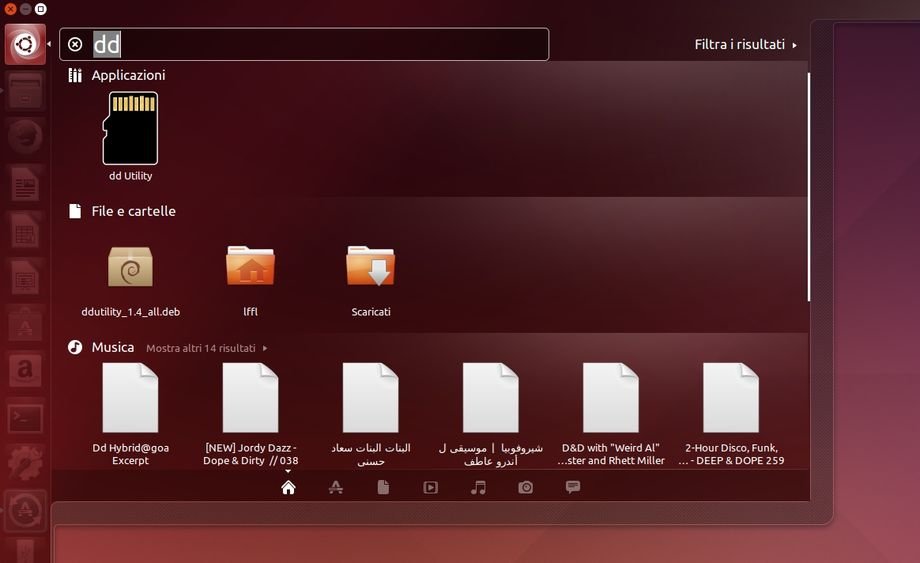
Task: Expand Mostra altri 14 risultati
Action: [x=206, y=348]
